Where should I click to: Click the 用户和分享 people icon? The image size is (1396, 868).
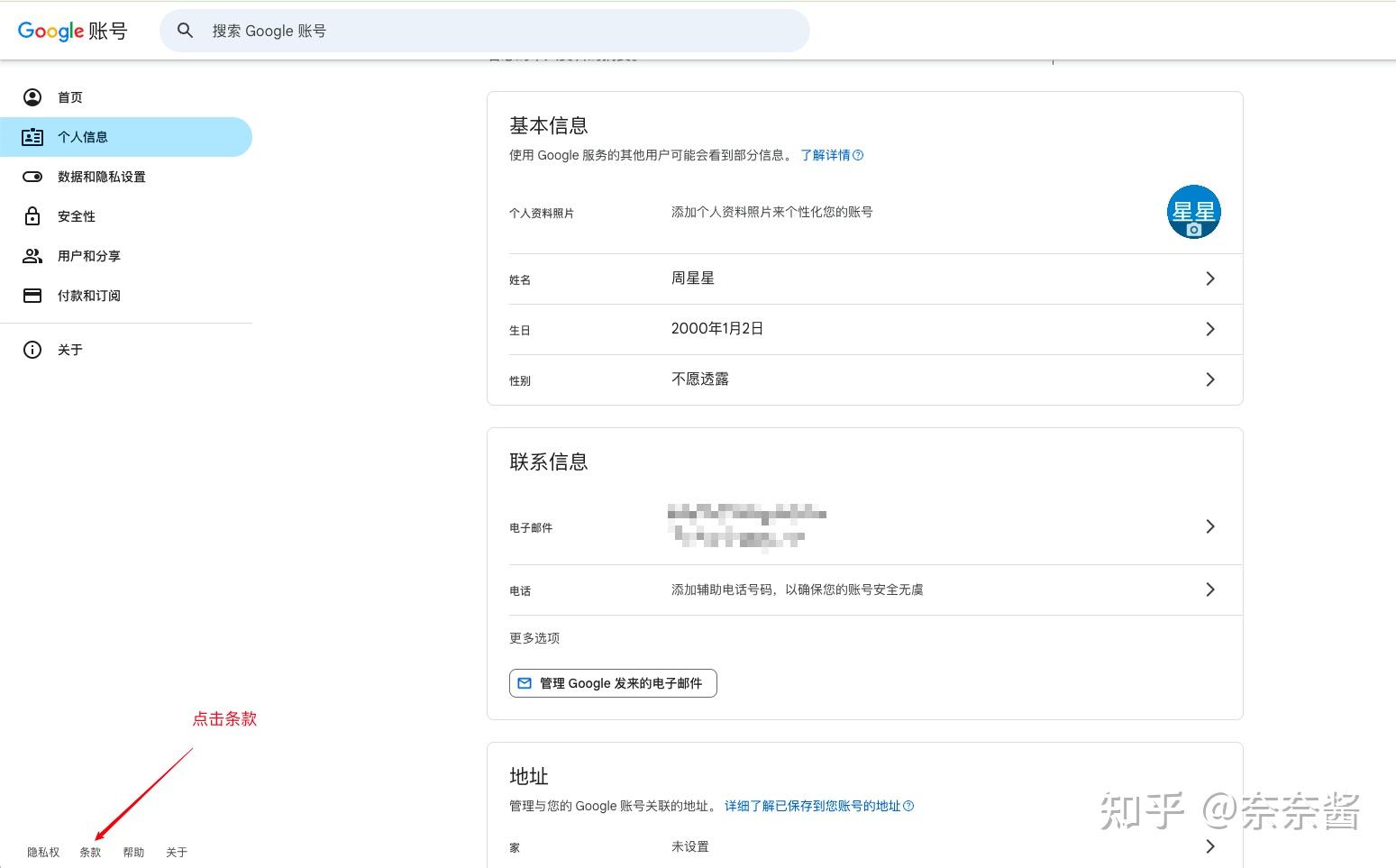pyautogui.click(x=32, y=256)
